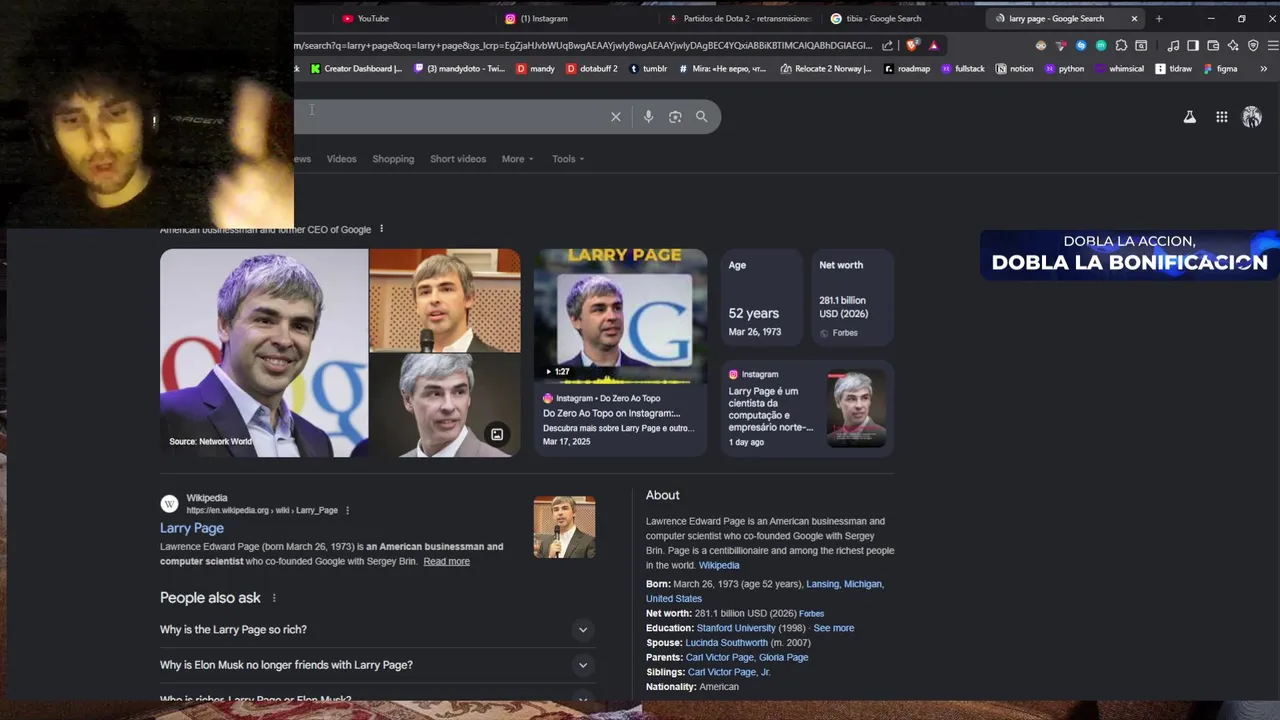Image resolution: width=1280 pixels, height=720 pixels.
Task: Open the music note playlist icon
Action: (1173, 45)
